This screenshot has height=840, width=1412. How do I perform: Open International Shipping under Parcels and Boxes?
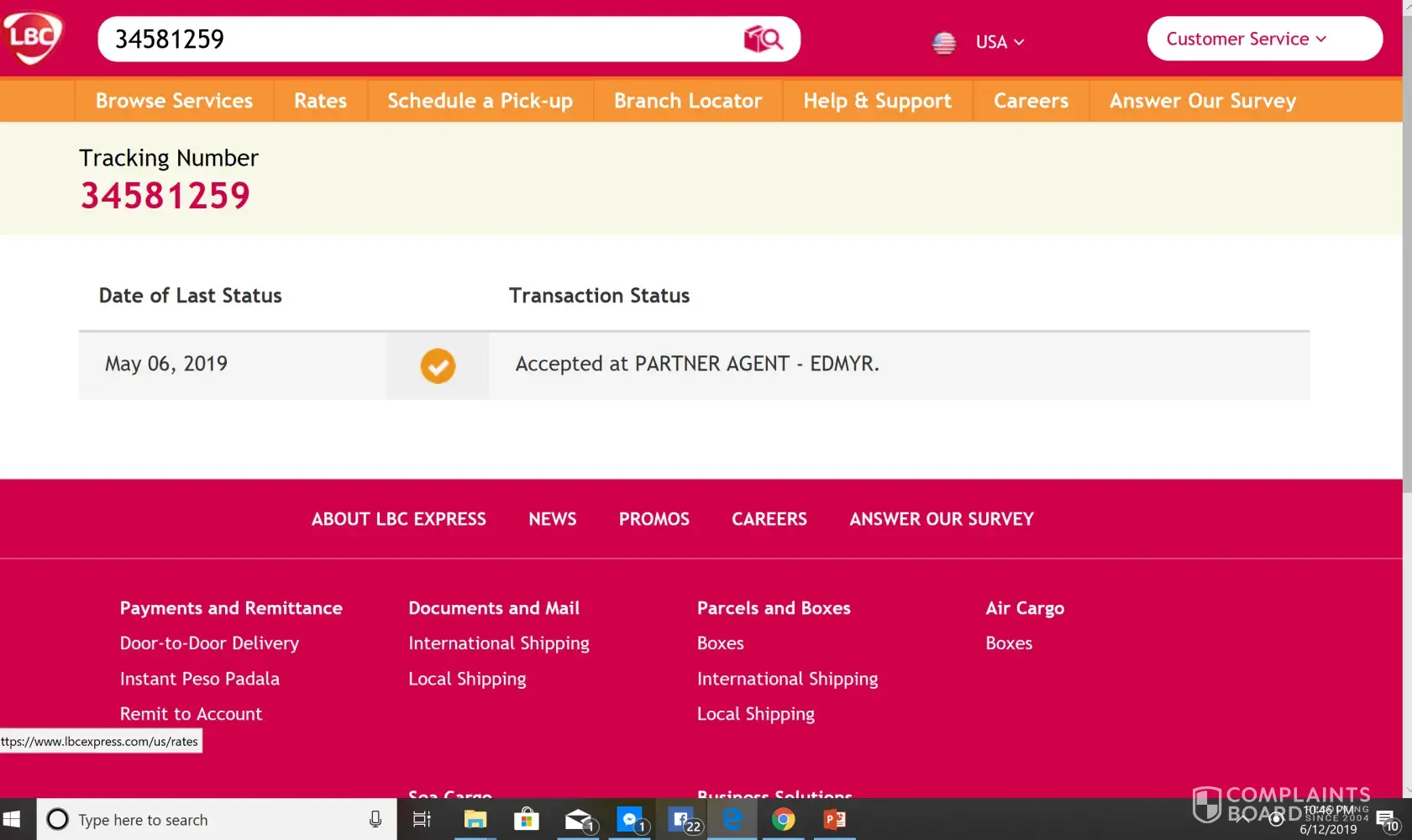tap(788, 679)
